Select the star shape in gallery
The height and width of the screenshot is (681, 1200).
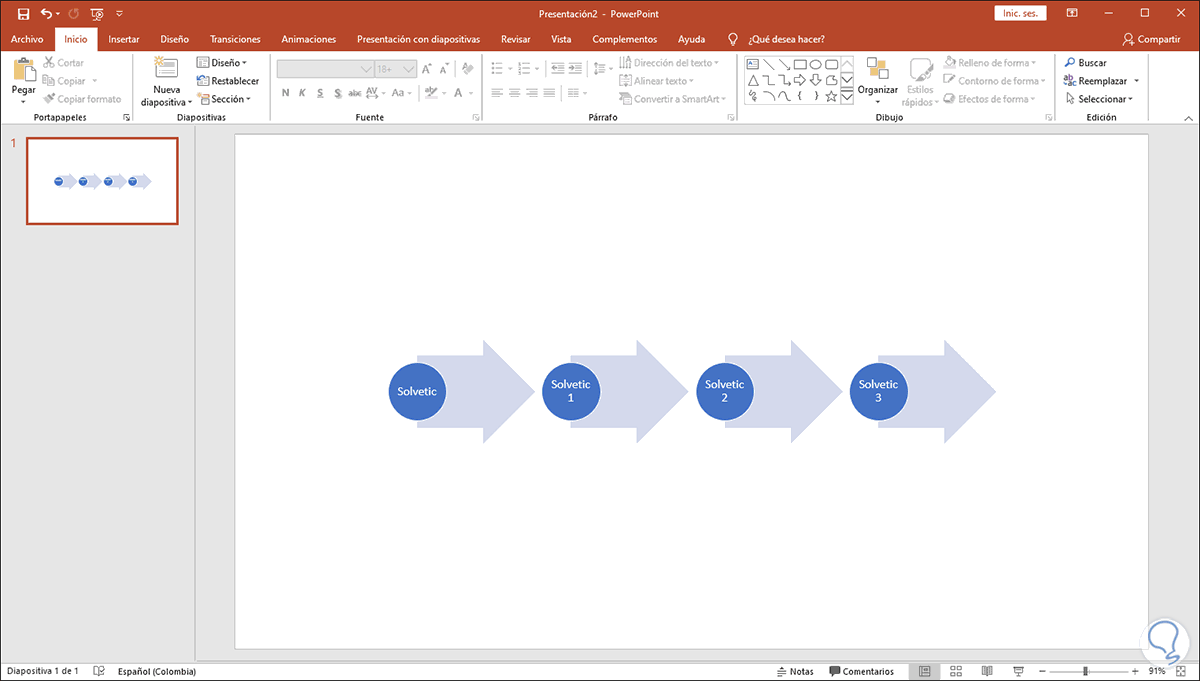click(831, 96)
